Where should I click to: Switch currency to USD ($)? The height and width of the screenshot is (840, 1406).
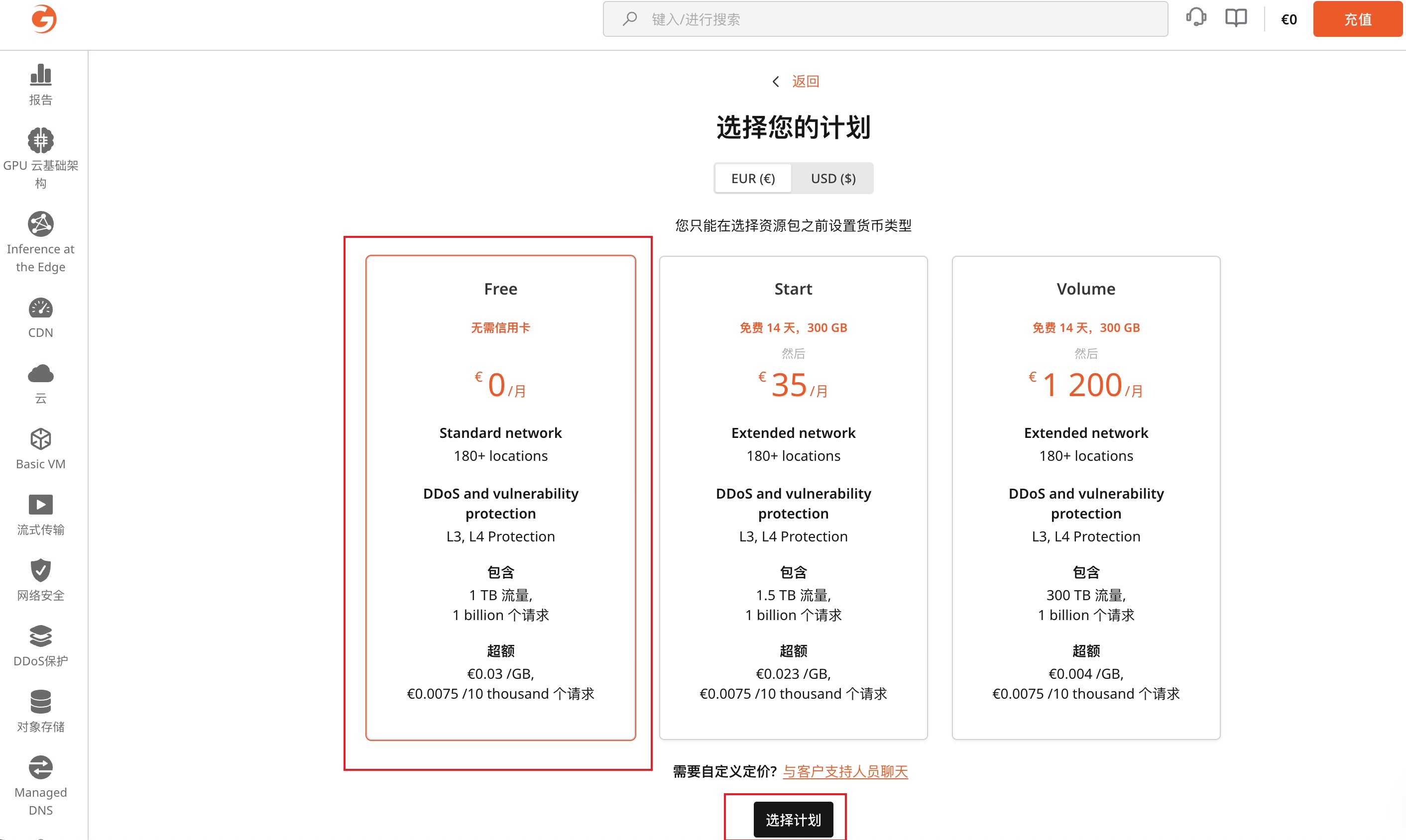pos(833,178)
